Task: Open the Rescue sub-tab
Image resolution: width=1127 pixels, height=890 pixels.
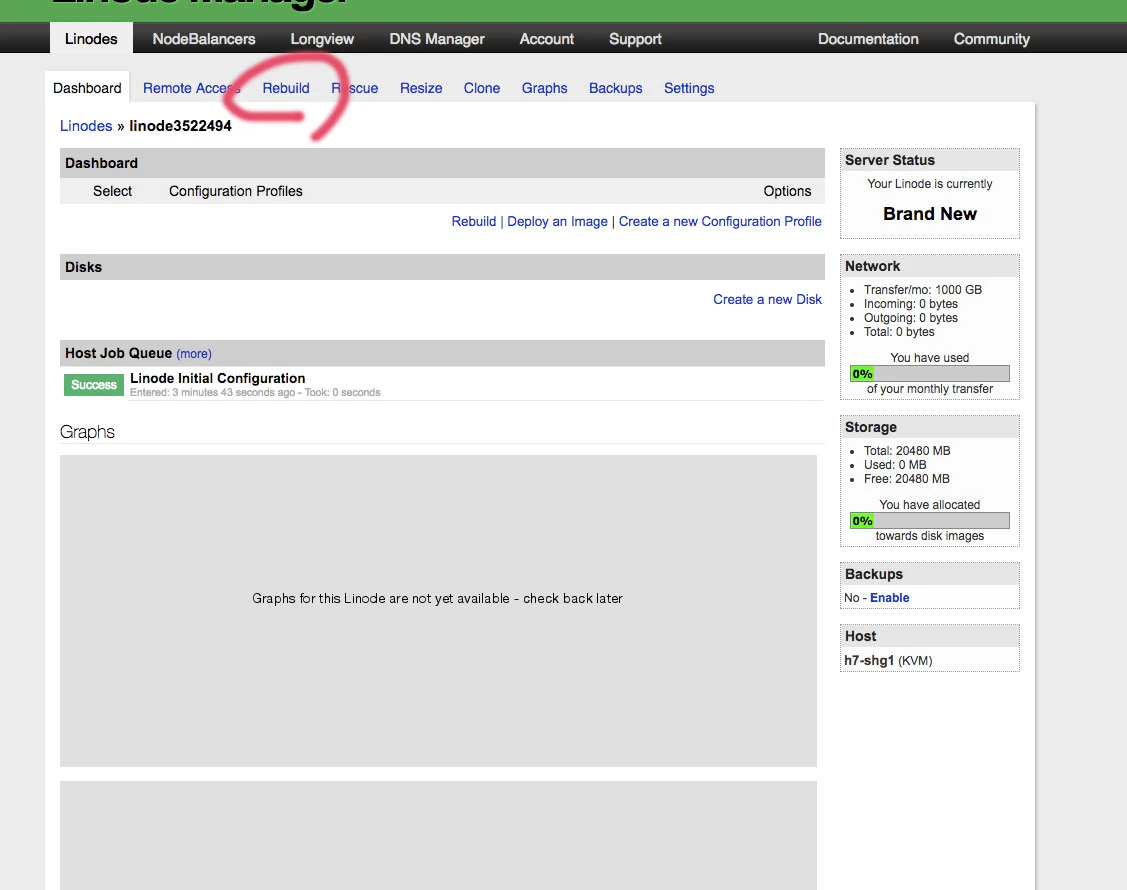Action: (x=354, y=88)
